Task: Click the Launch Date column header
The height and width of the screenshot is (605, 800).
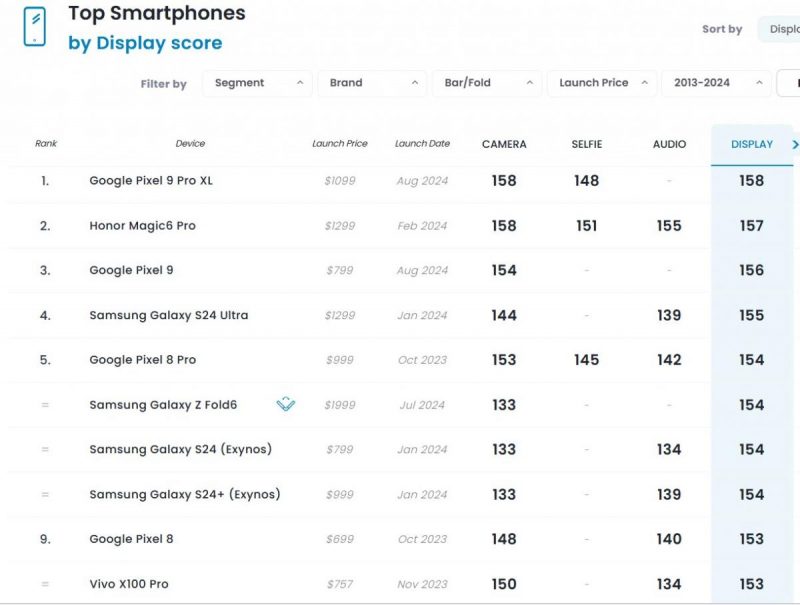Action: click(422, 144)
